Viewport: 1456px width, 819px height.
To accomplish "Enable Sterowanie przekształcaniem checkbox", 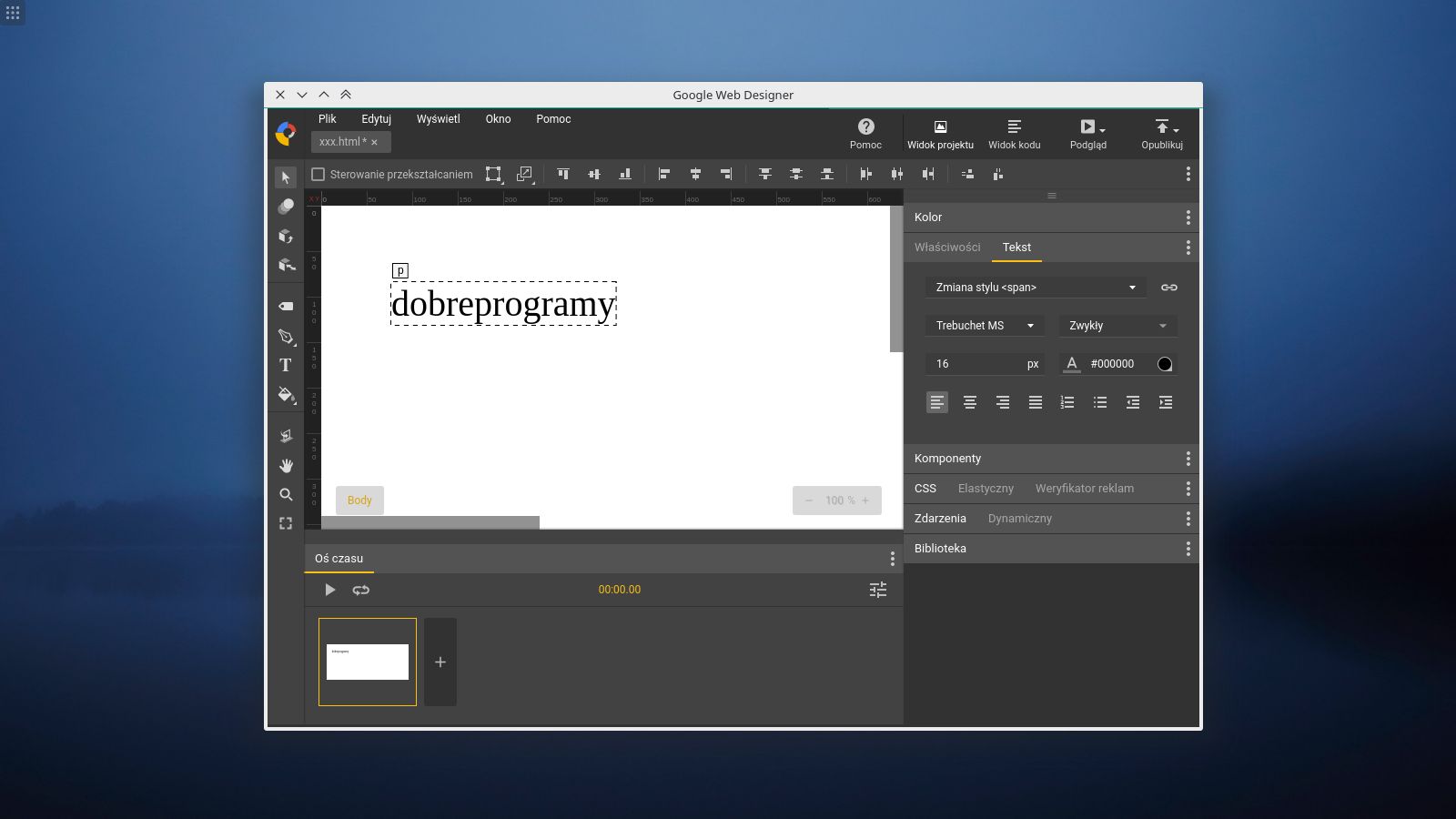I will tap(318, 174).
